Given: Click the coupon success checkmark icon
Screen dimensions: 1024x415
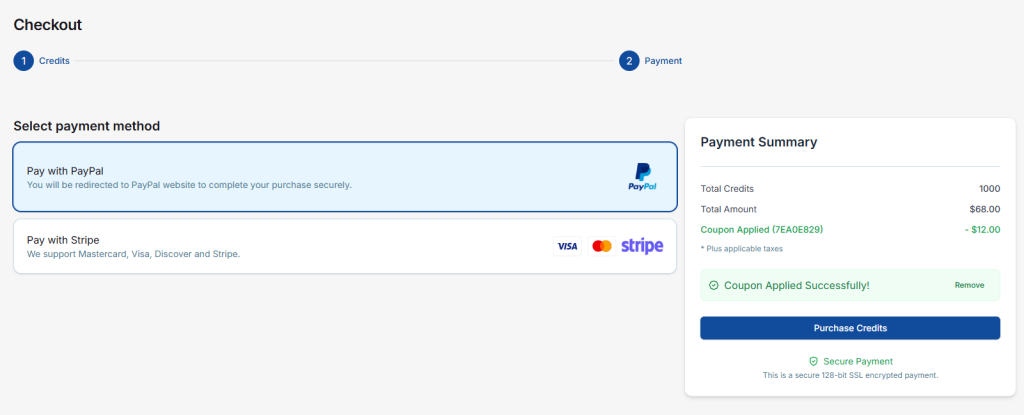Looking at the screenshot, I should pyautogui.click(x=713, y=285).
